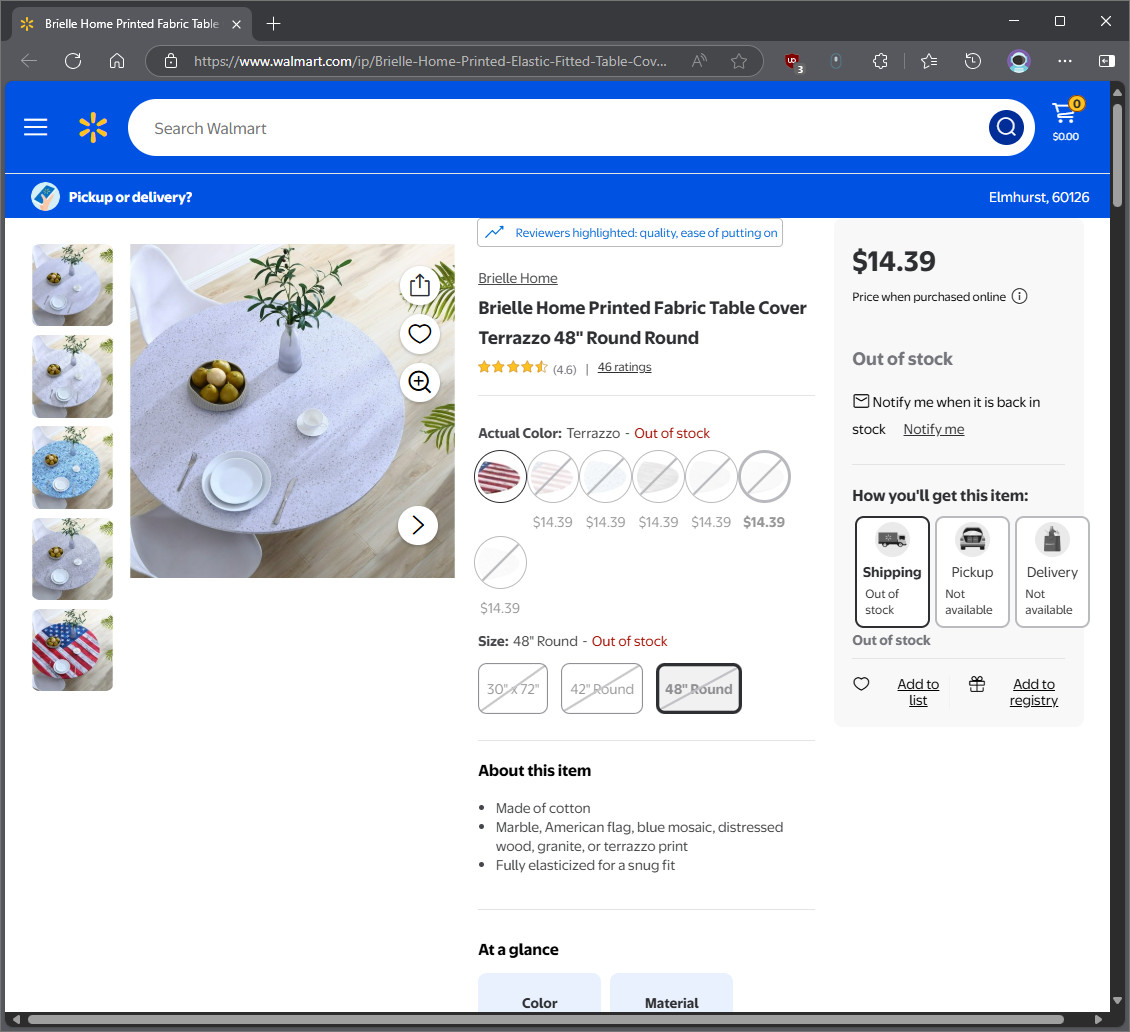
Task: Select the 30" x 72" size
Action: [513, 688]
